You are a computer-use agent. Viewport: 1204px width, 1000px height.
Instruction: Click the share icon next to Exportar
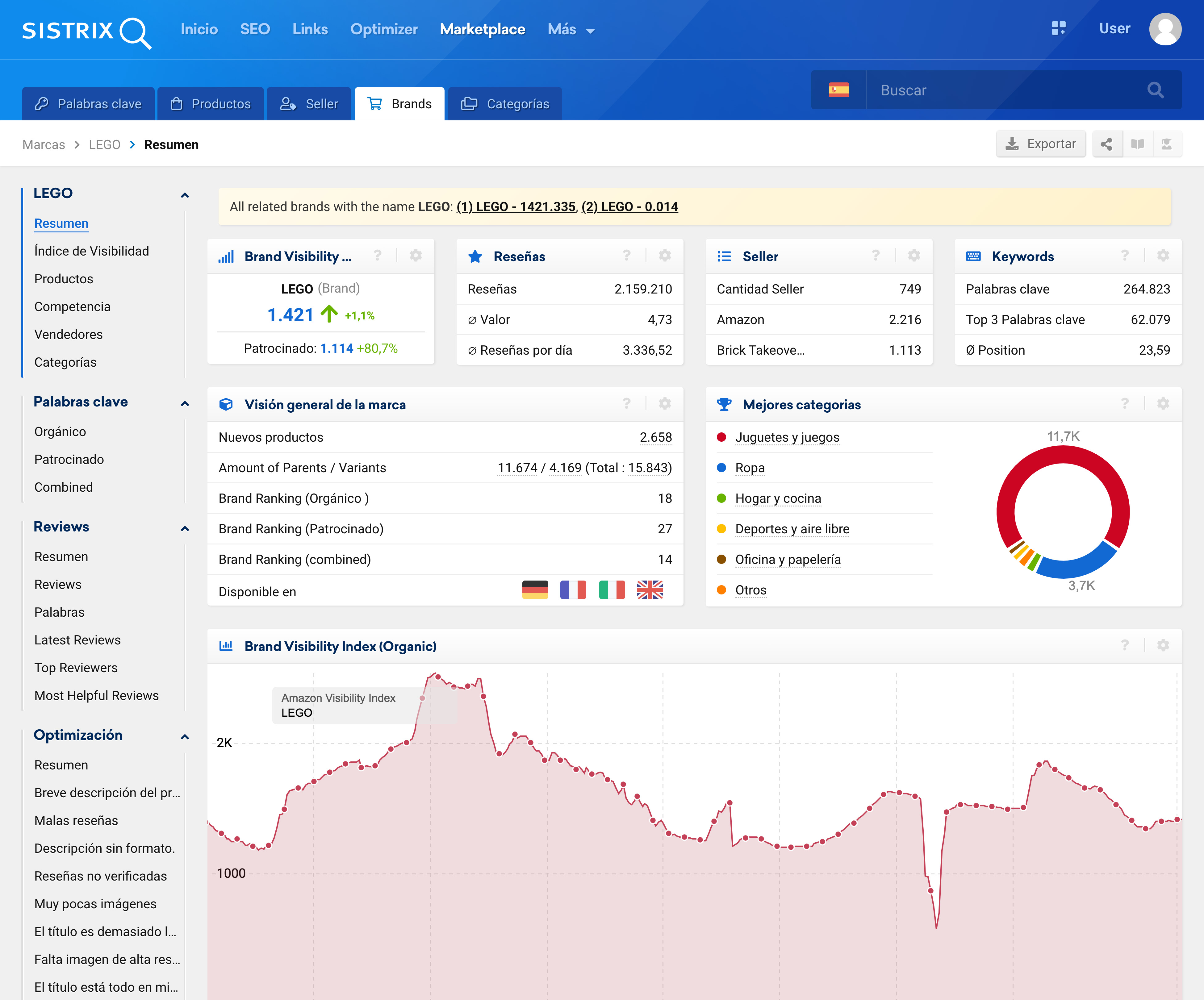click(1106, 144)
